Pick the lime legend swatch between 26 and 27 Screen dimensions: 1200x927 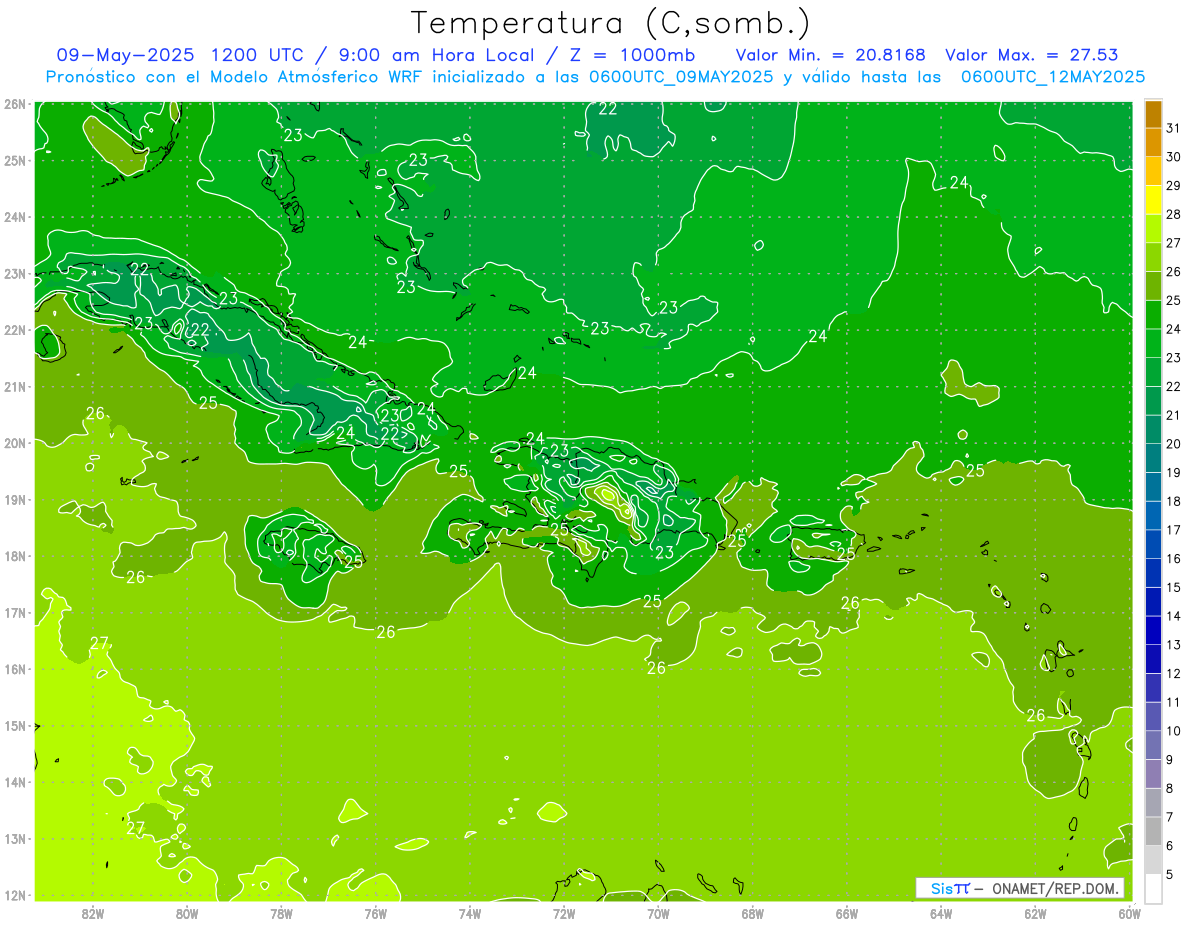[x=1153, y=257]
